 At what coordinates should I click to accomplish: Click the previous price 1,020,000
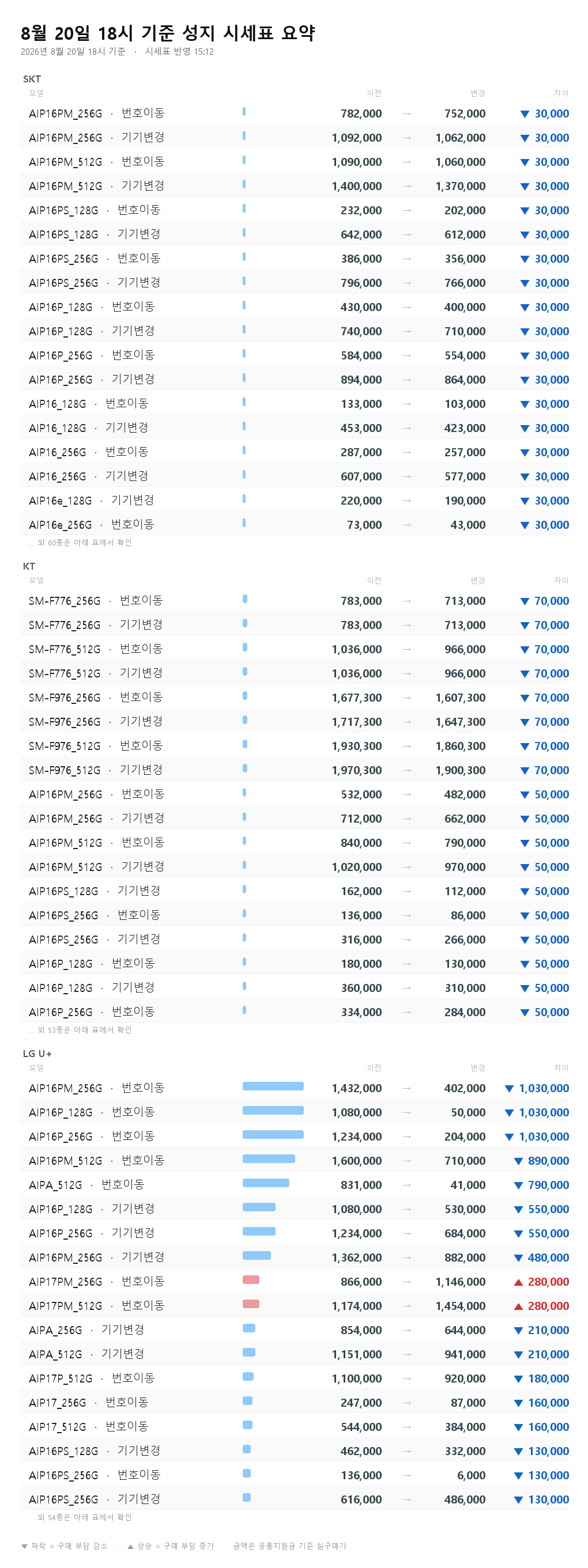(x=357, y=868)
